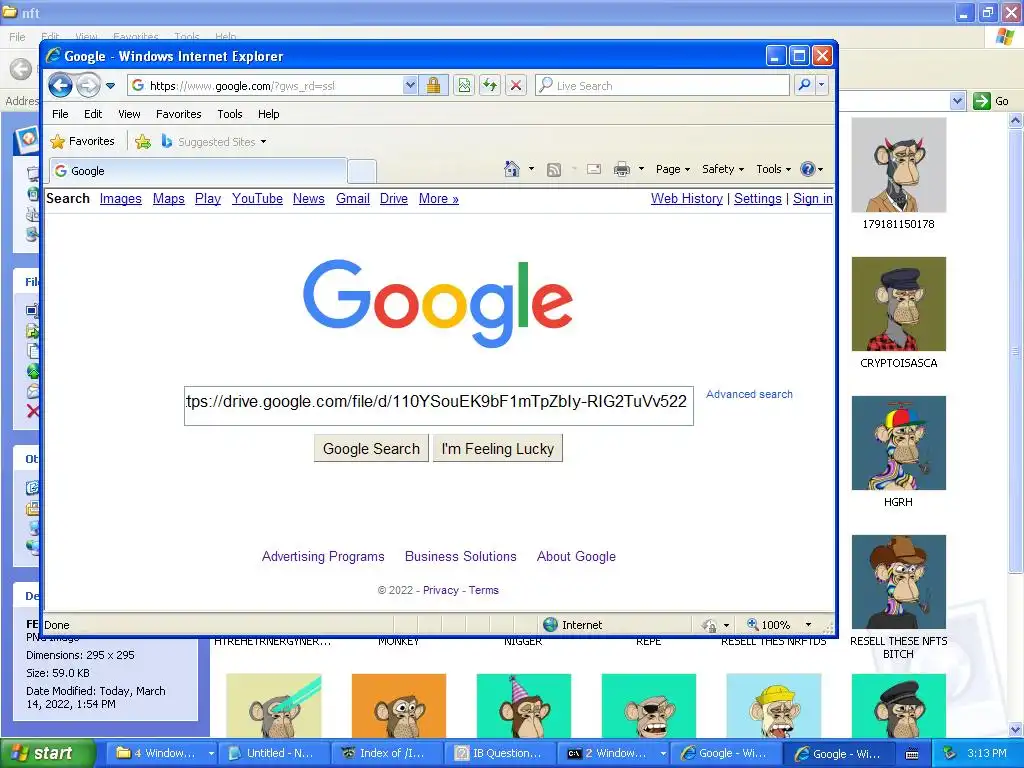Expand the Home button dropdown arrow

point(531,169)
